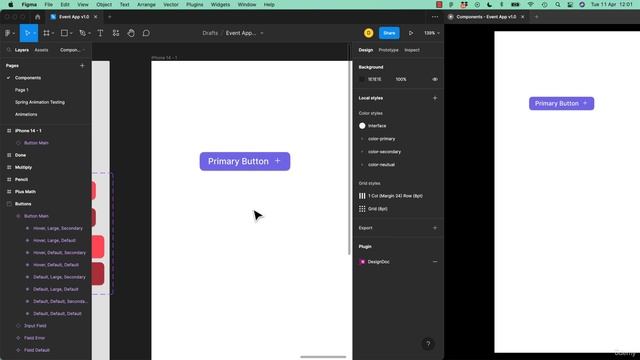Open the Frame tool options dropdown
Screen dimensions: 640x360
click(53, 33)
